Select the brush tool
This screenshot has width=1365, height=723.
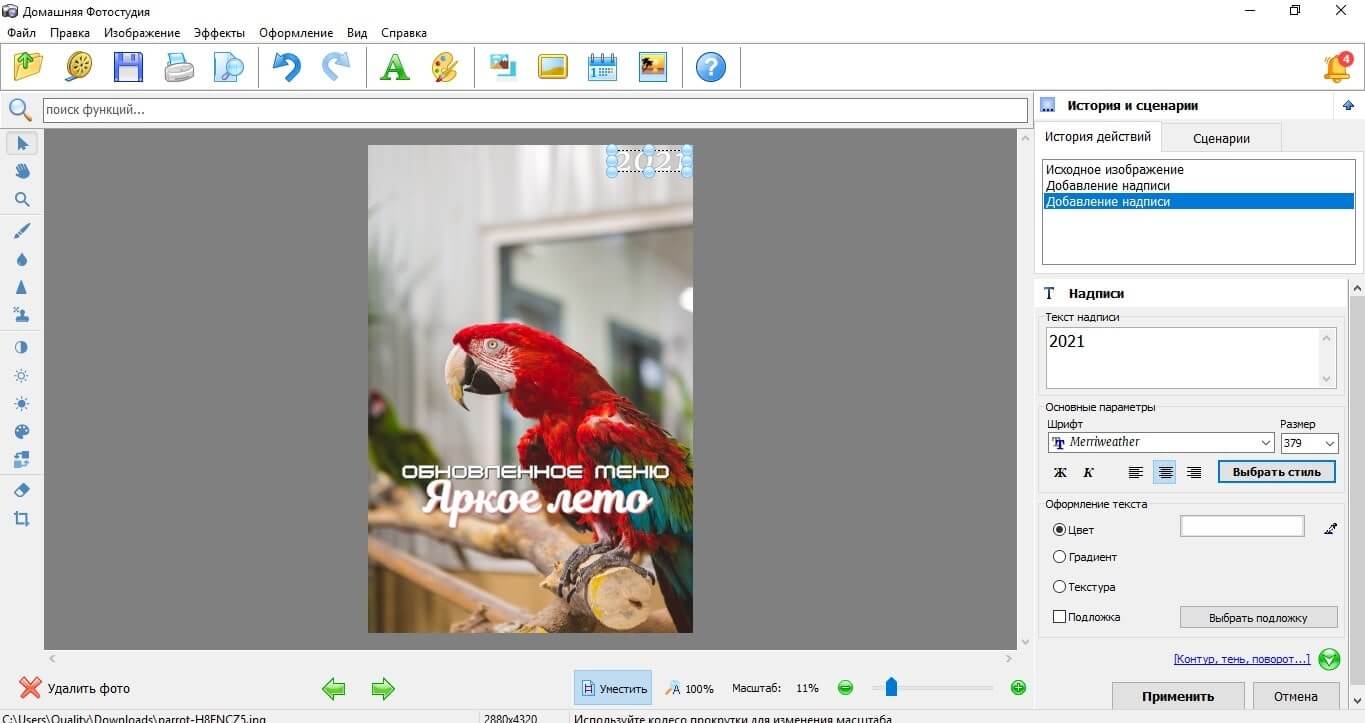pos(22,231)
